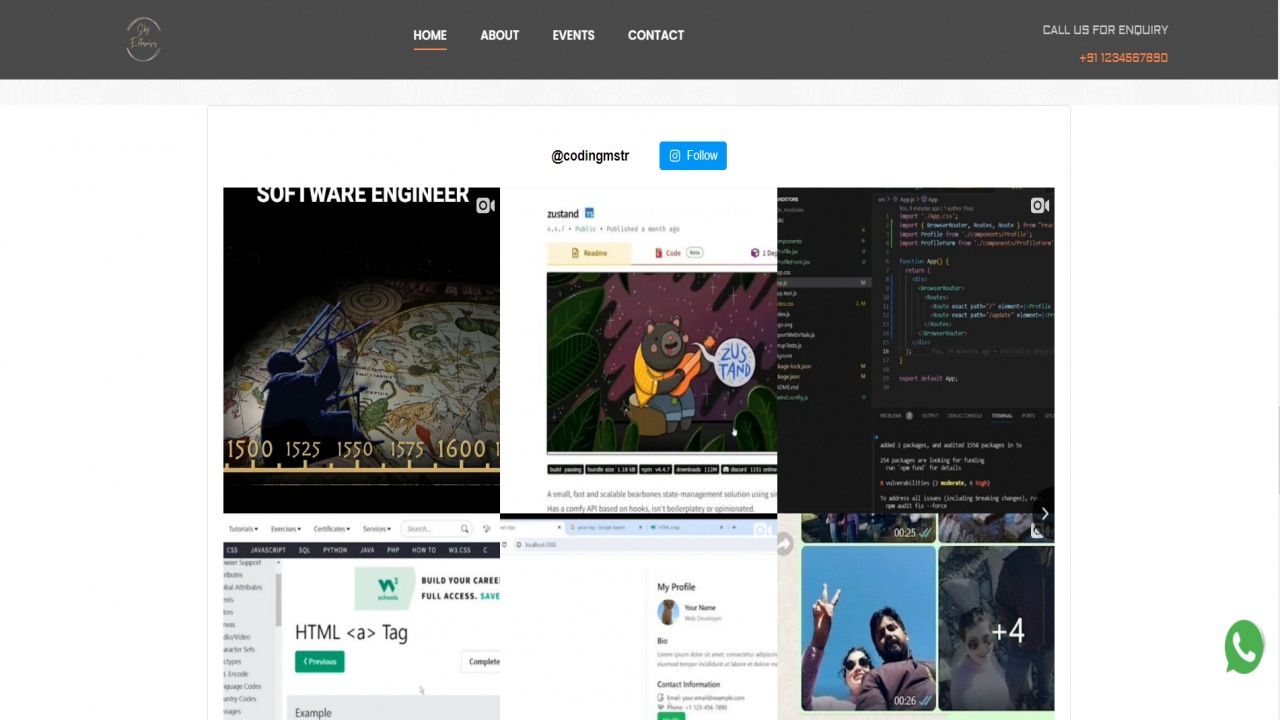Open the HOME menu item
This screenshot has width=1280, height=720.
430,35
